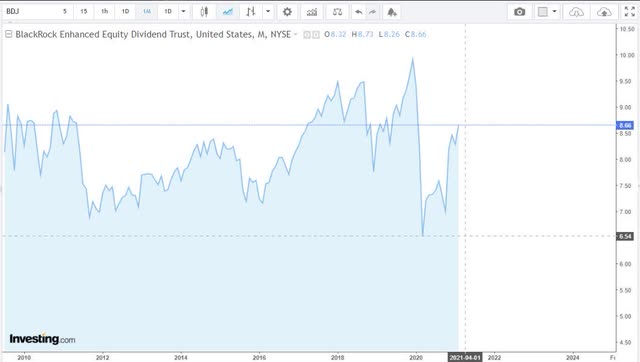The width and height of the screenshot is (640, 362).
Task: Select the 1h interval
Action: pos(104,11)
